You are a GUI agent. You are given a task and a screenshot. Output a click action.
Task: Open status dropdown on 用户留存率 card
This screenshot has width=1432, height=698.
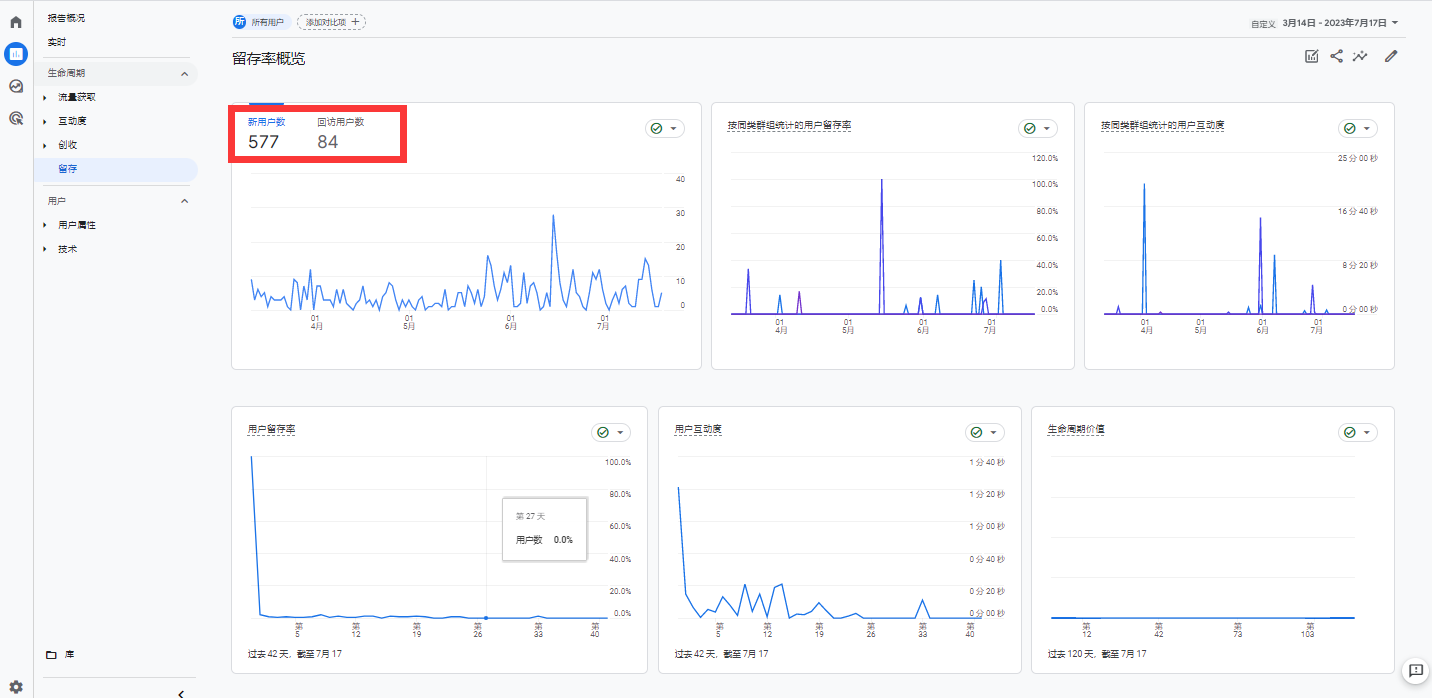(x=611, y=432)
